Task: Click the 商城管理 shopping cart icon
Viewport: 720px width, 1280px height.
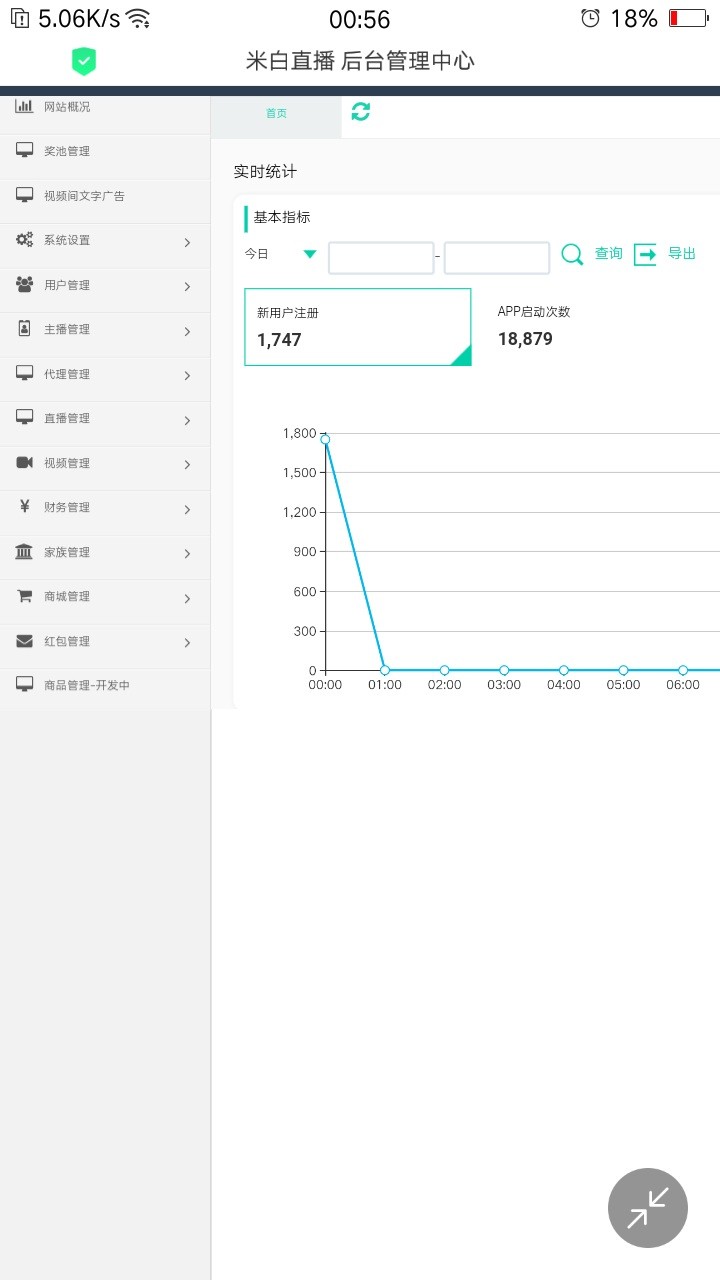Action: (25, 596)
